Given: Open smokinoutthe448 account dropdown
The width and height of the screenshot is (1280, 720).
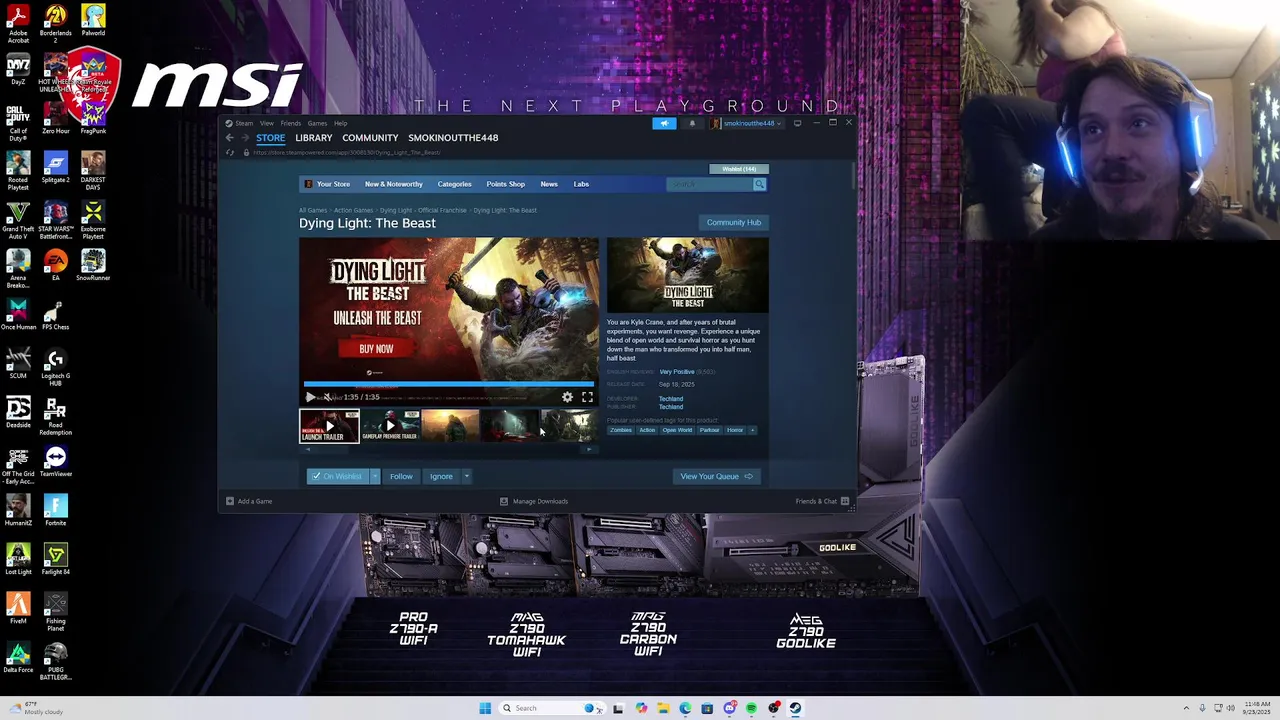Looking at the screenshot, I should (746, 123).
